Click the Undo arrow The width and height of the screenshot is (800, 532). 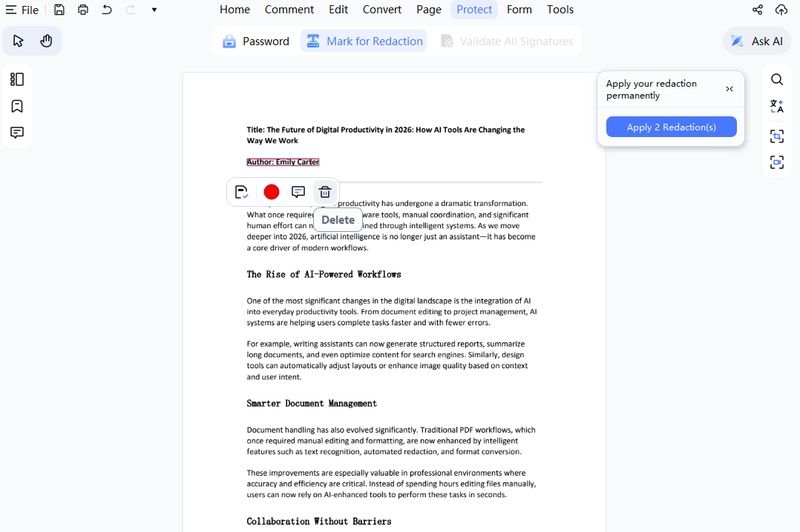107,10
